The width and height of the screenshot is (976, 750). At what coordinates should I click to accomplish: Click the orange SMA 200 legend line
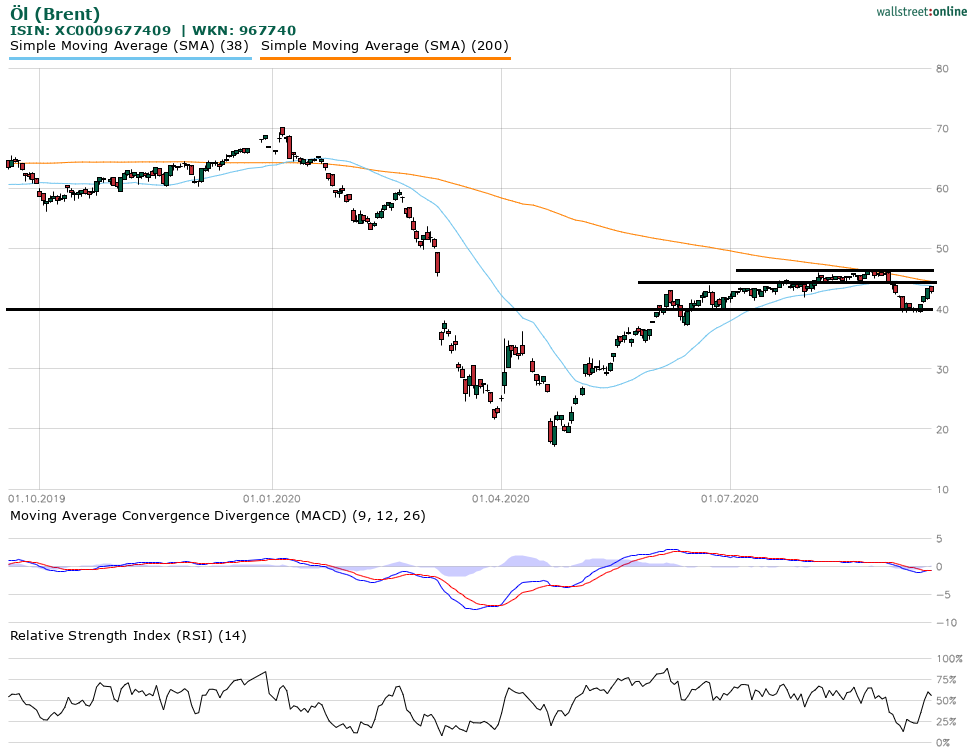385,59
